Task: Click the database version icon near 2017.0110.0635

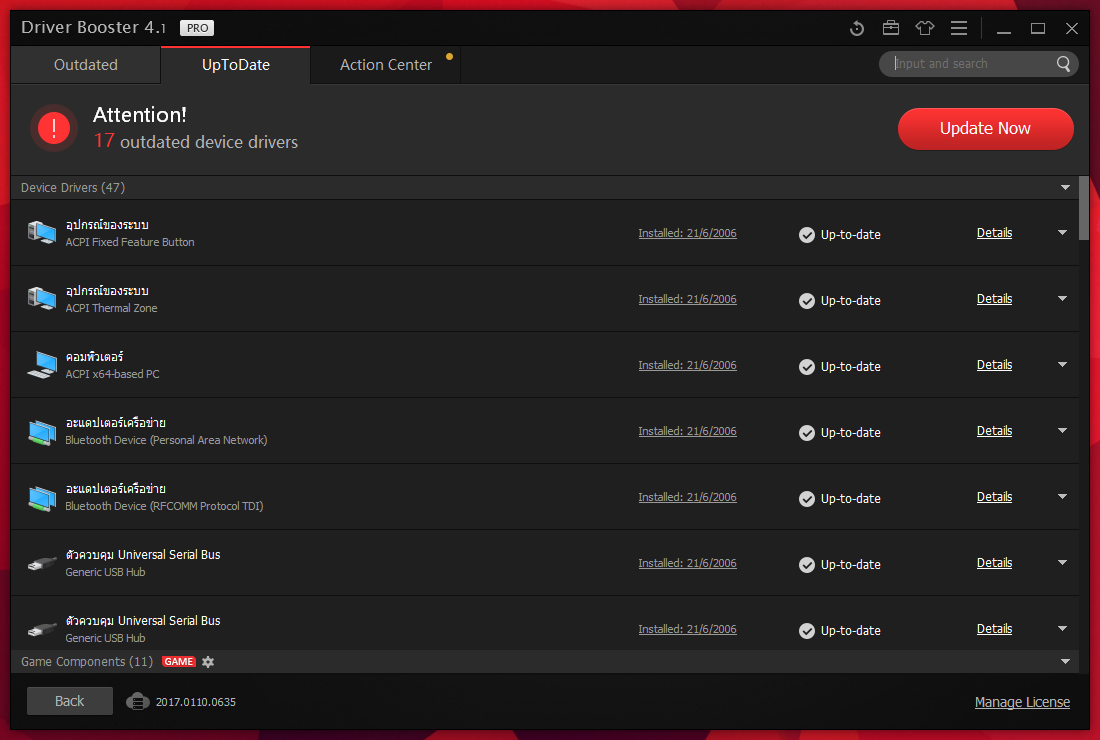Action: [x=138, y=701]
